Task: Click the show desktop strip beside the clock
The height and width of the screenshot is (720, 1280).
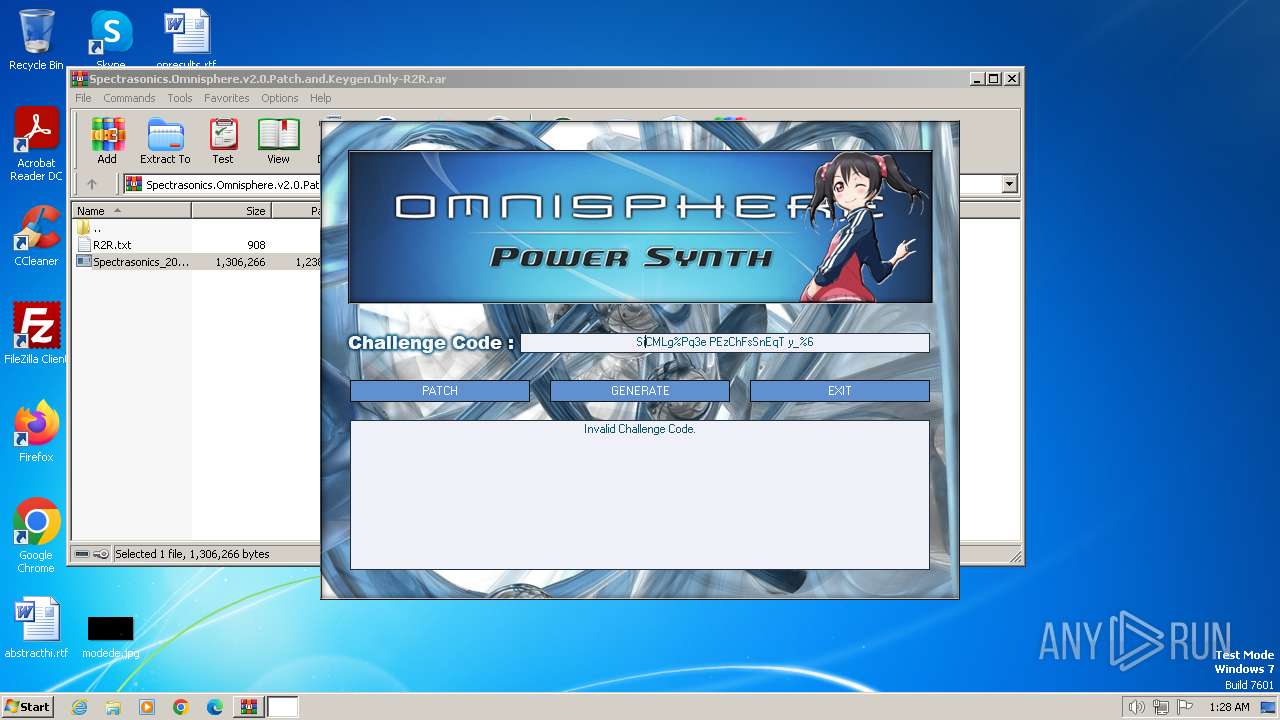Action: point(1270,707)
